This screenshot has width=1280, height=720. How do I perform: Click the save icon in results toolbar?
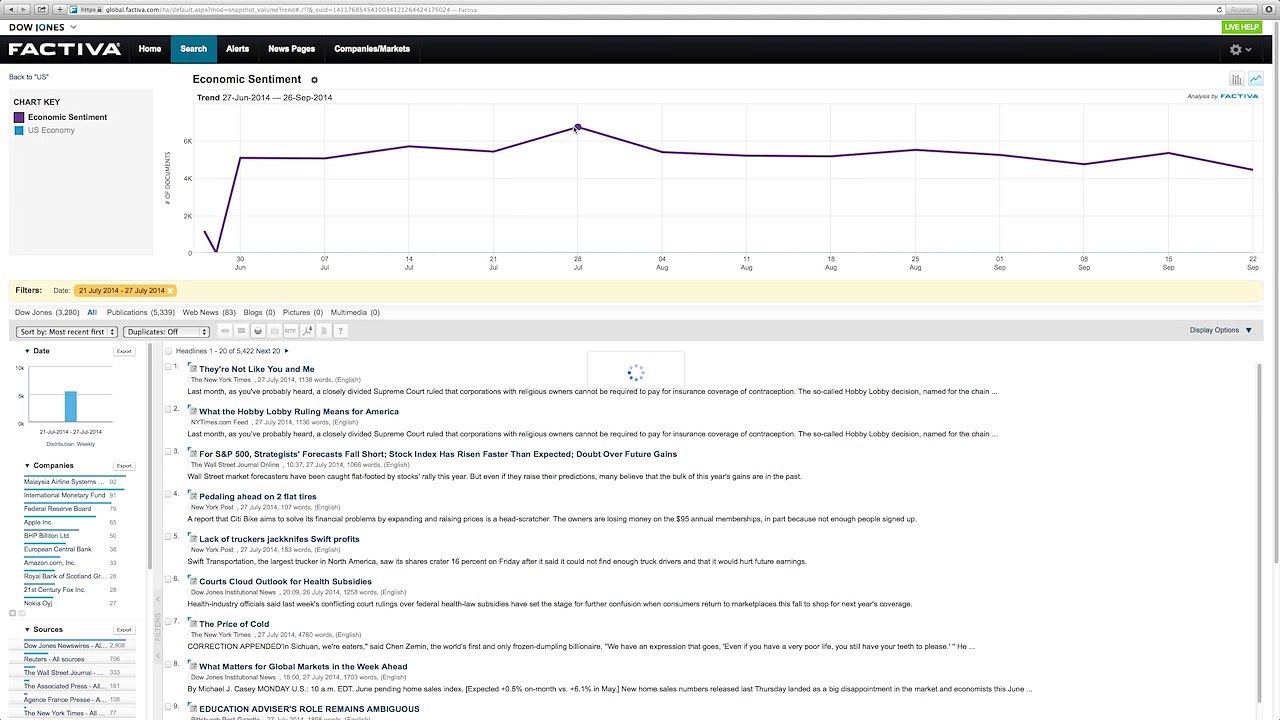pyautogui.click(x=274, y=331)
